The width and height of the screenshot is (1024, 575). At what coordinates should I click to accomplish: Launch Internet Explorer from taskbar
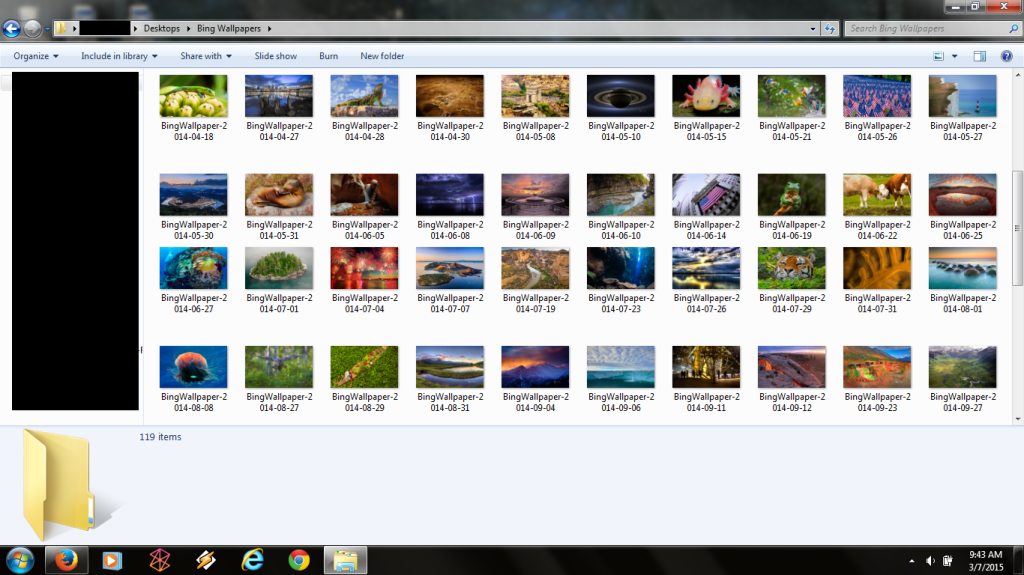point(253,561)
